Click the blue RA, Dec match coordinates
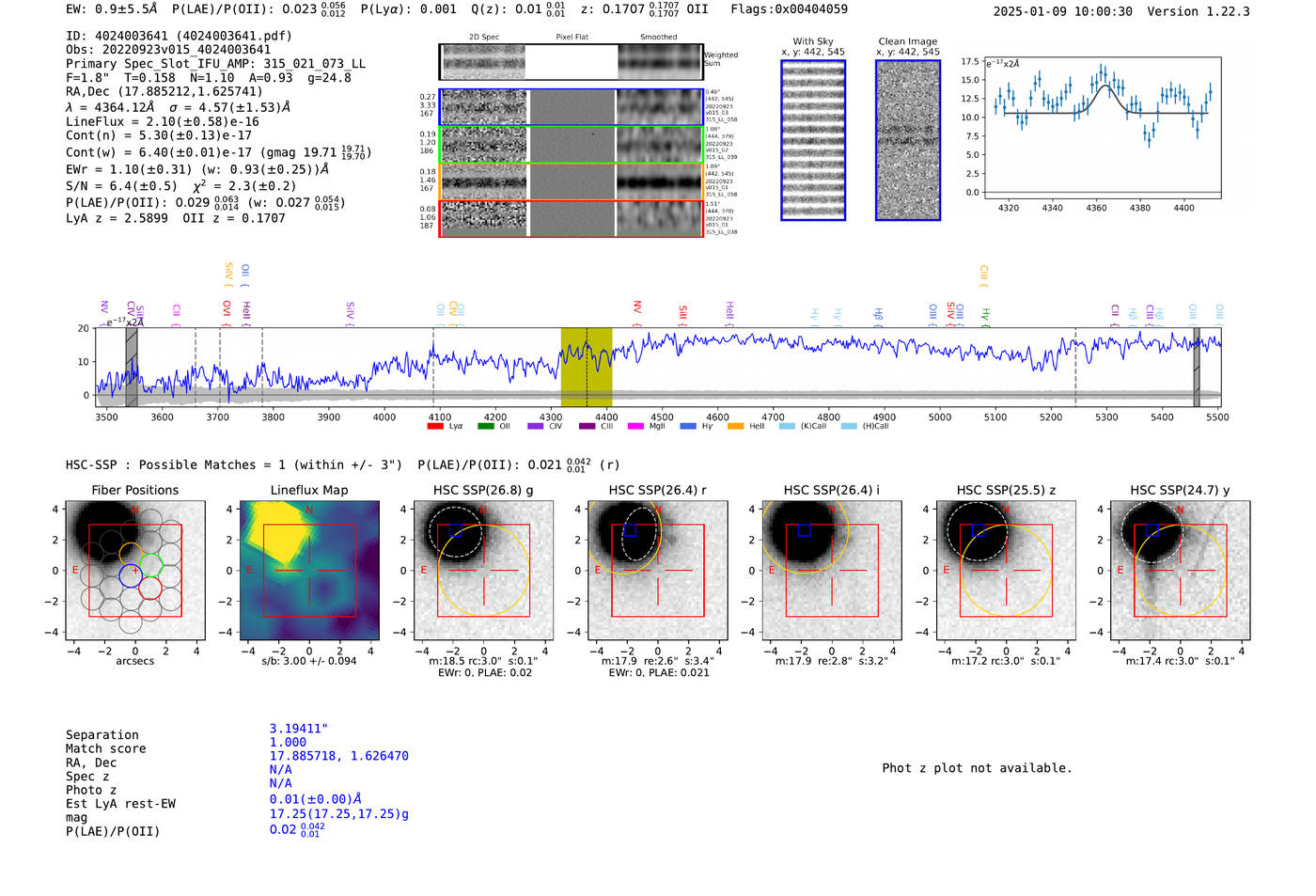The width and height of the screenshot is (1316, 896). [x=338, y=756]
